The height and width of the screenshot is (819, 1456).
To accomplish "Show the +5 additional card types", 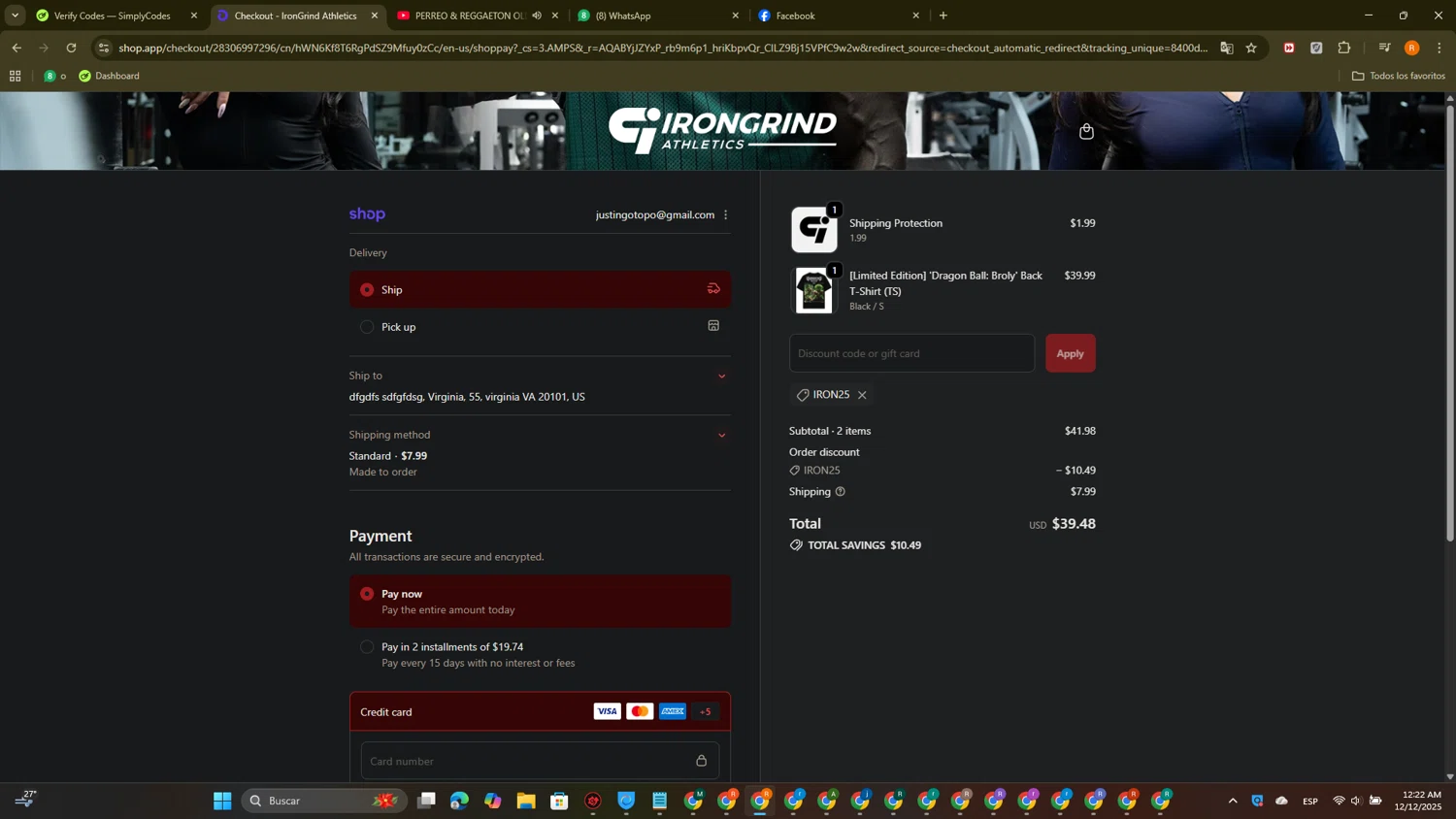I will [706, 711].
